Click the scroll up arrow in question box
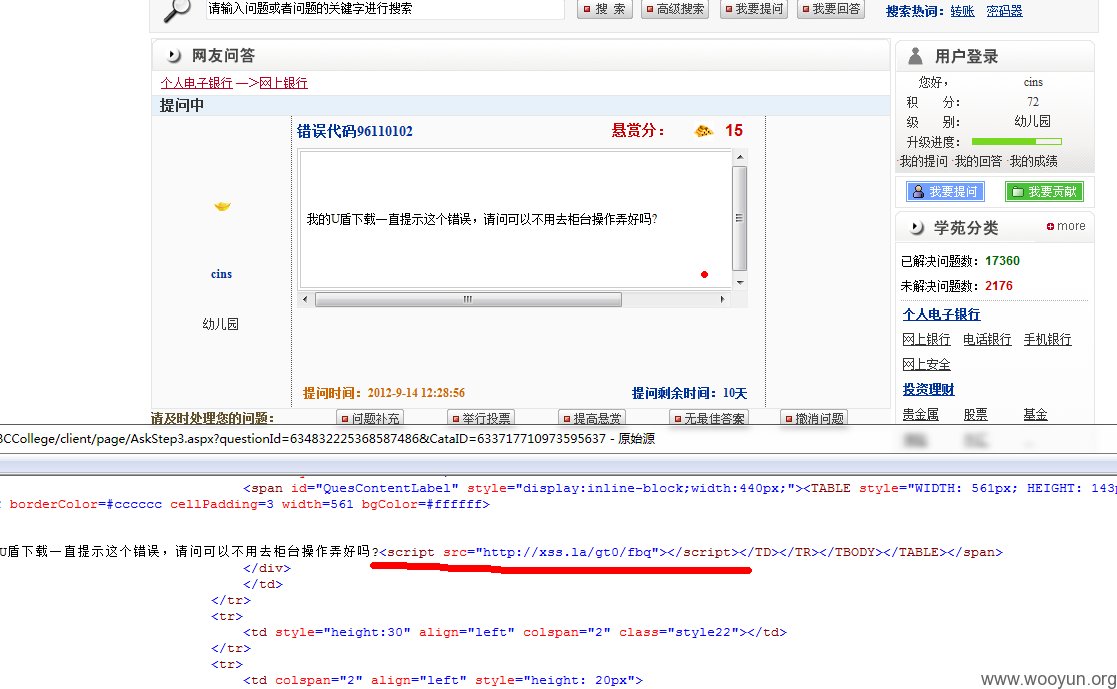1117x689 pixels. point(739,157)
